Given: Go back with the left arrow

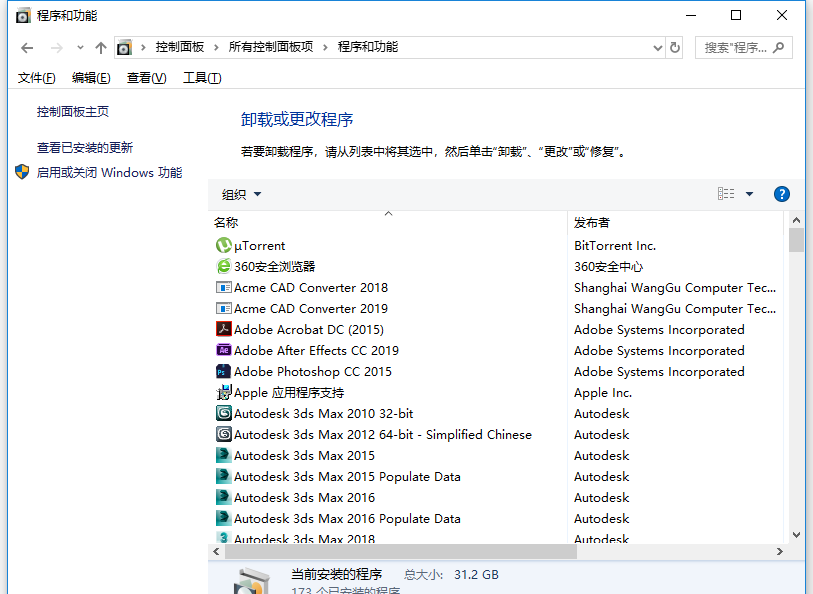Looking at the screenshot, I should [x=27, y=48].
